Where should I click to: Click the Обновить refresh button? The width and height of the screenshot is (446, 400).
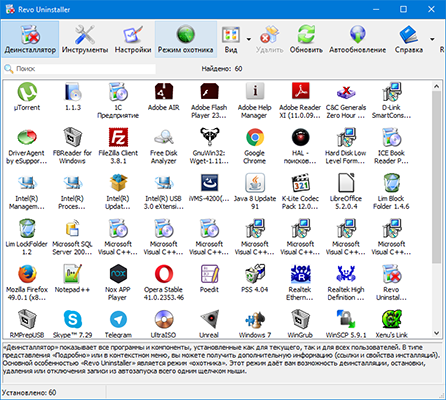tap(306, 39)
